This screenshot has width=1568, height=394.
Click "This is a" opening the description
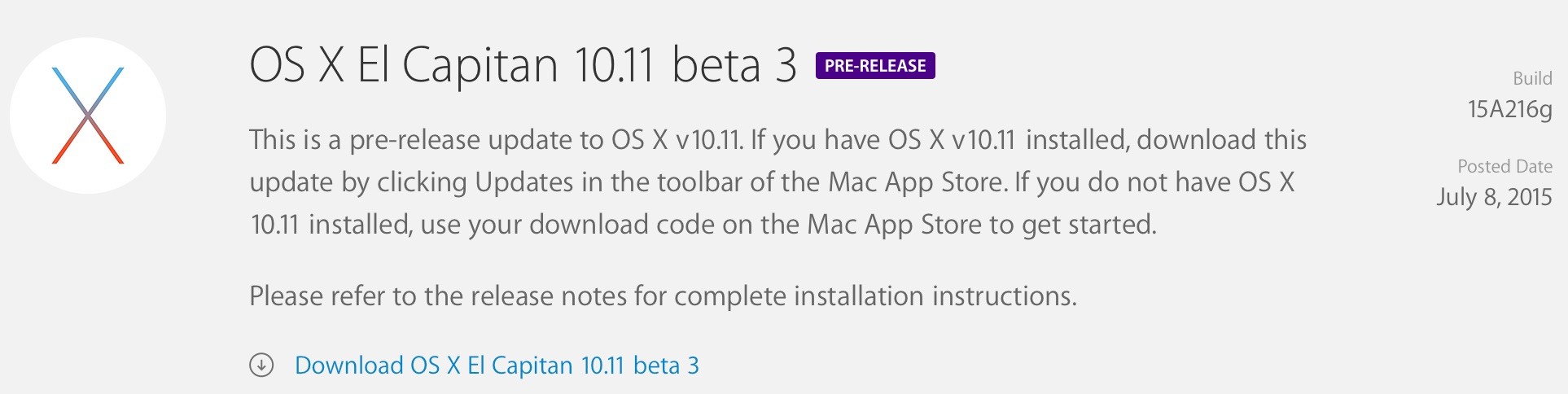click(295, 140)
